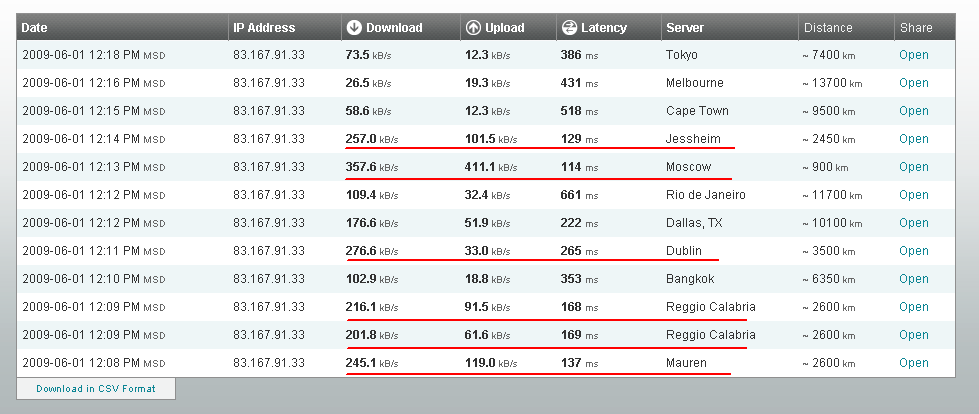The image size is (979, 414).
Task: Open the Jessheim test share link
Action: pos(913,139)
